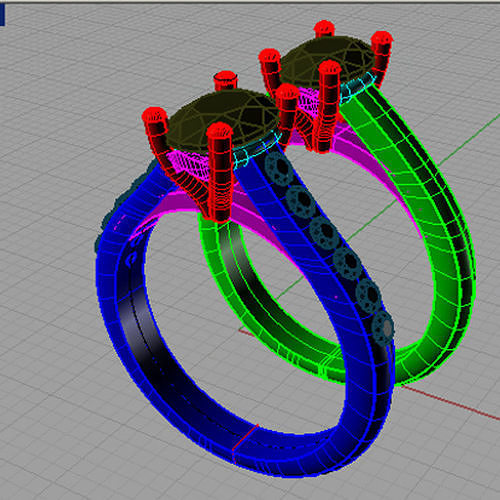Click the blue viewport title corner
Image resolution: width=500 pixels, height=500 pixels.
point(2,15)
